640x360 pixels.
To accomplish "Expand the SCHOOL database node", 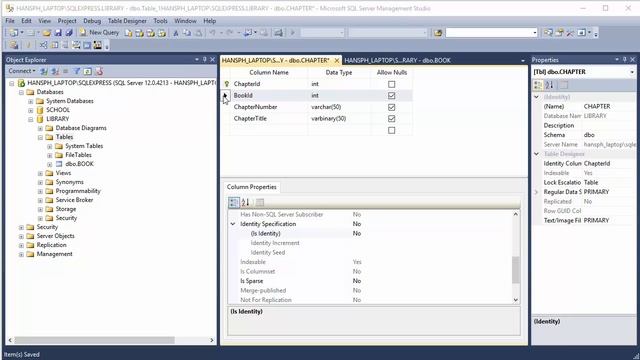I will pyautogui.click(x=31, y=110).
